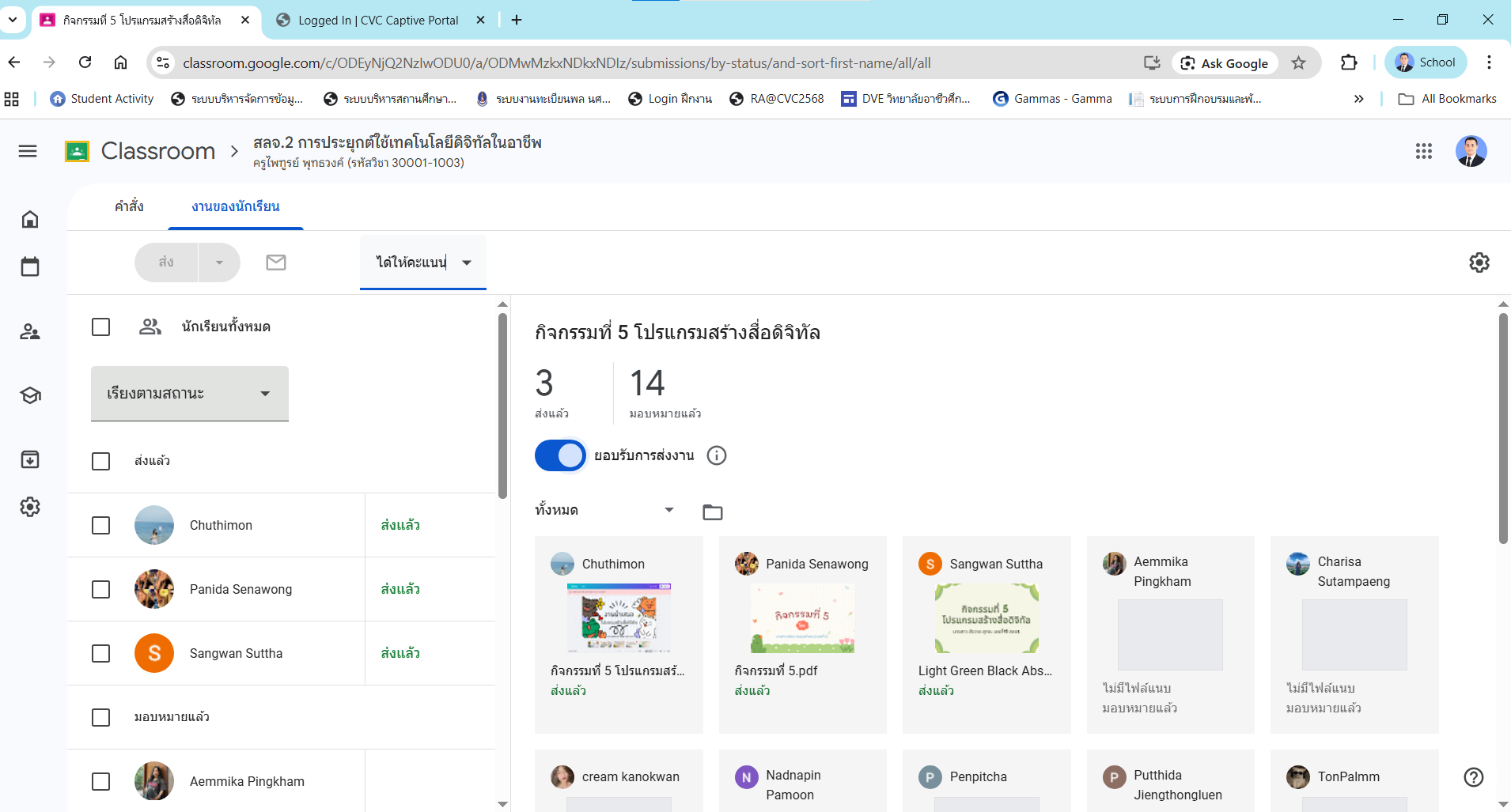Open sidebar settings gear
This screenshot has height=812, width=1511.
30,507
